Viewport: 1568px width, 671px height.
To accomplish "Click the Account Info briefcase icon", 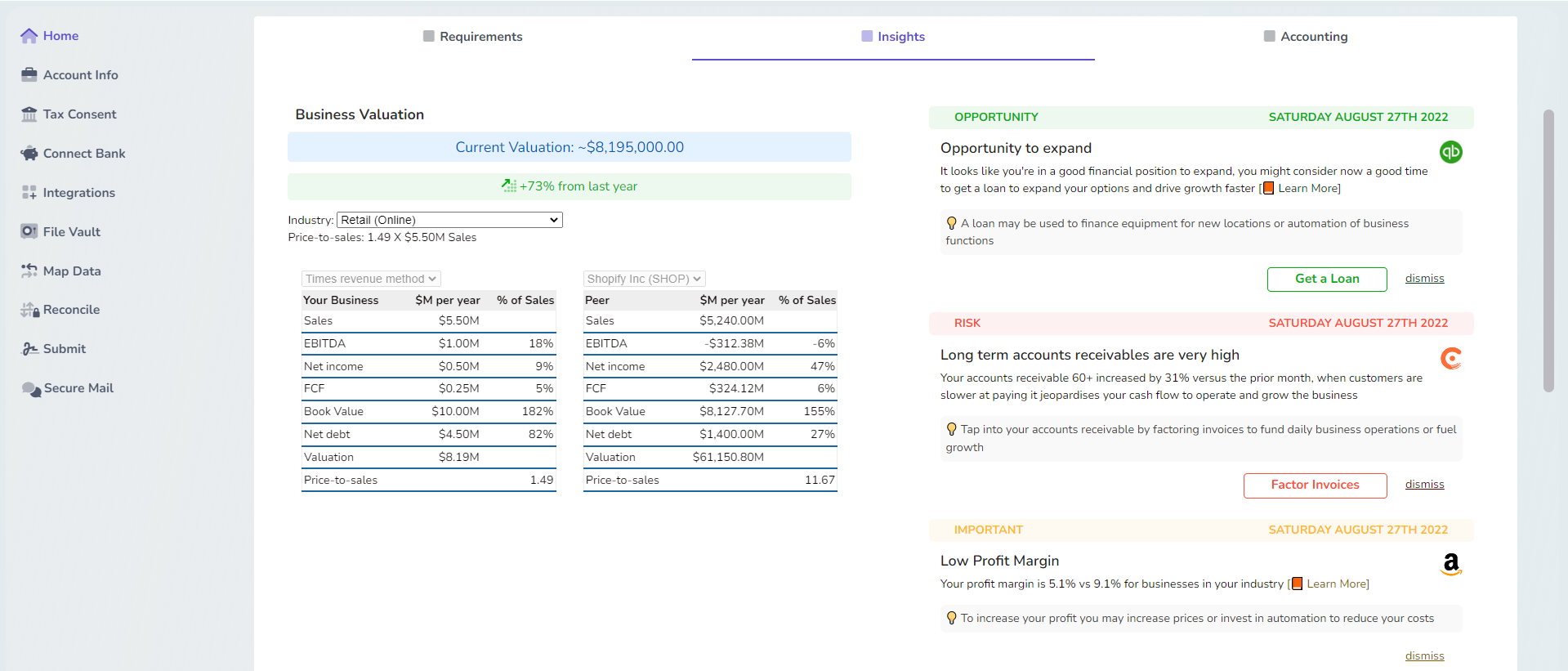I will tap(29, 75).
